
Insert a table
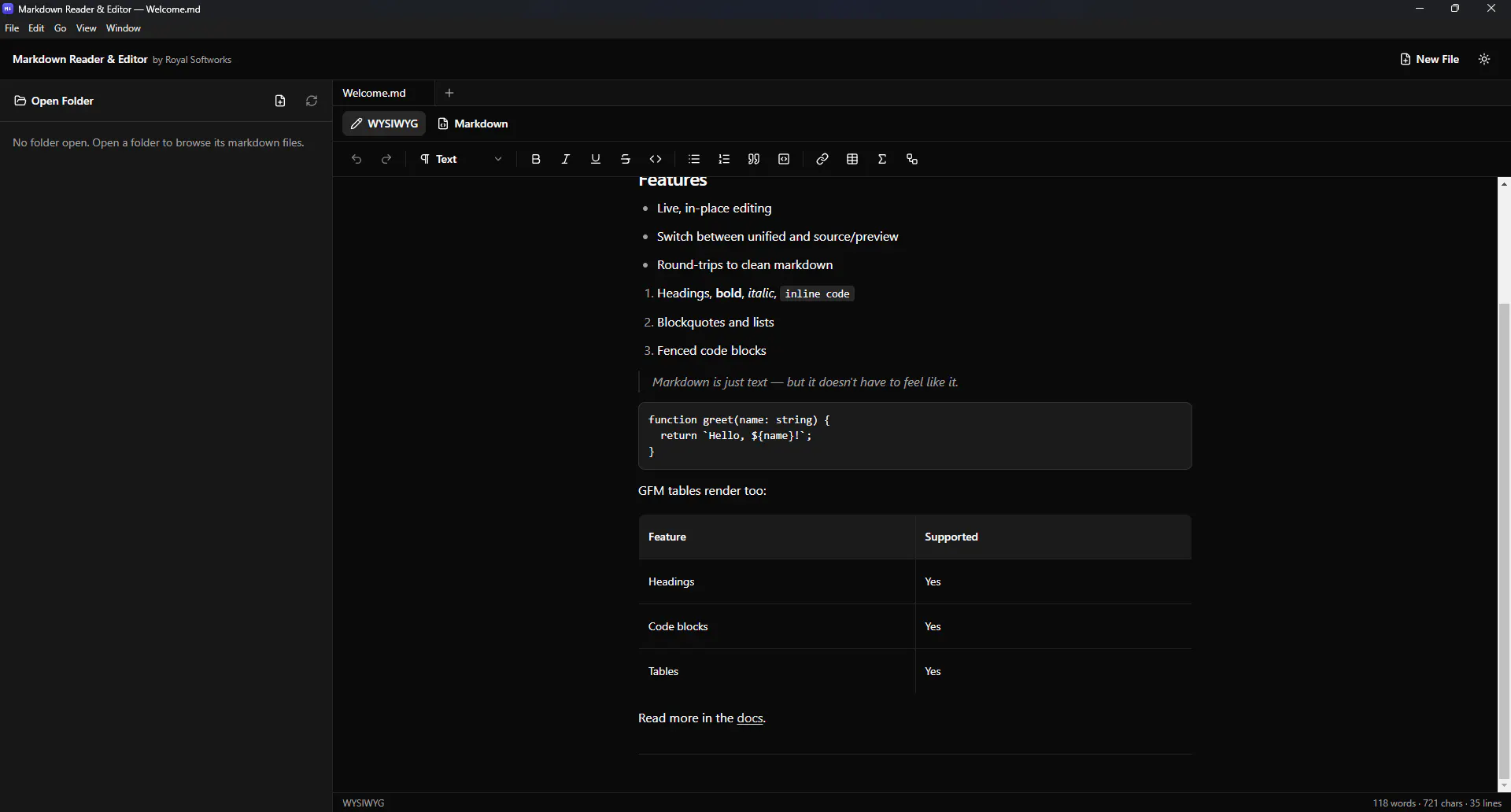coord(852,160)
